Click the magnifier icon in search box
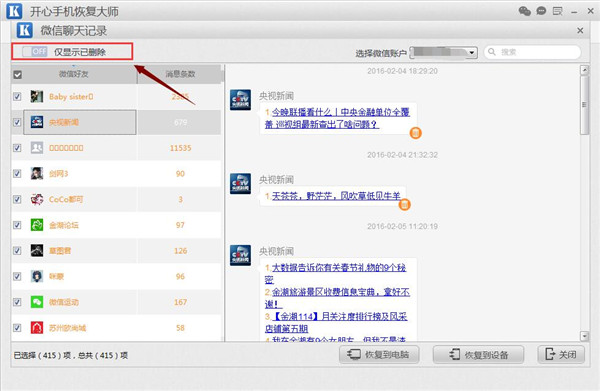 [492, 52]
